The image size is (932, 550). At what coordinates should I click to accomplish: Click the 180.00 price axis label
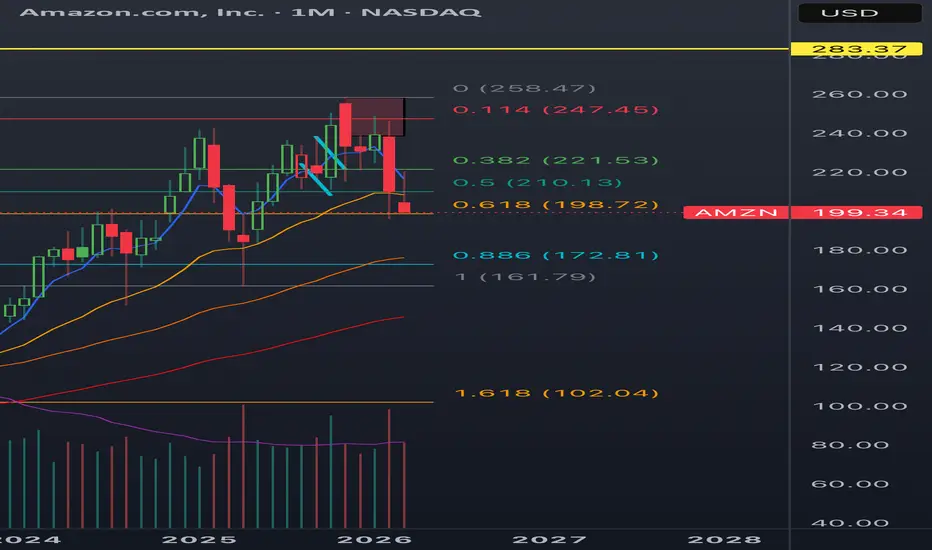[859, 250]
